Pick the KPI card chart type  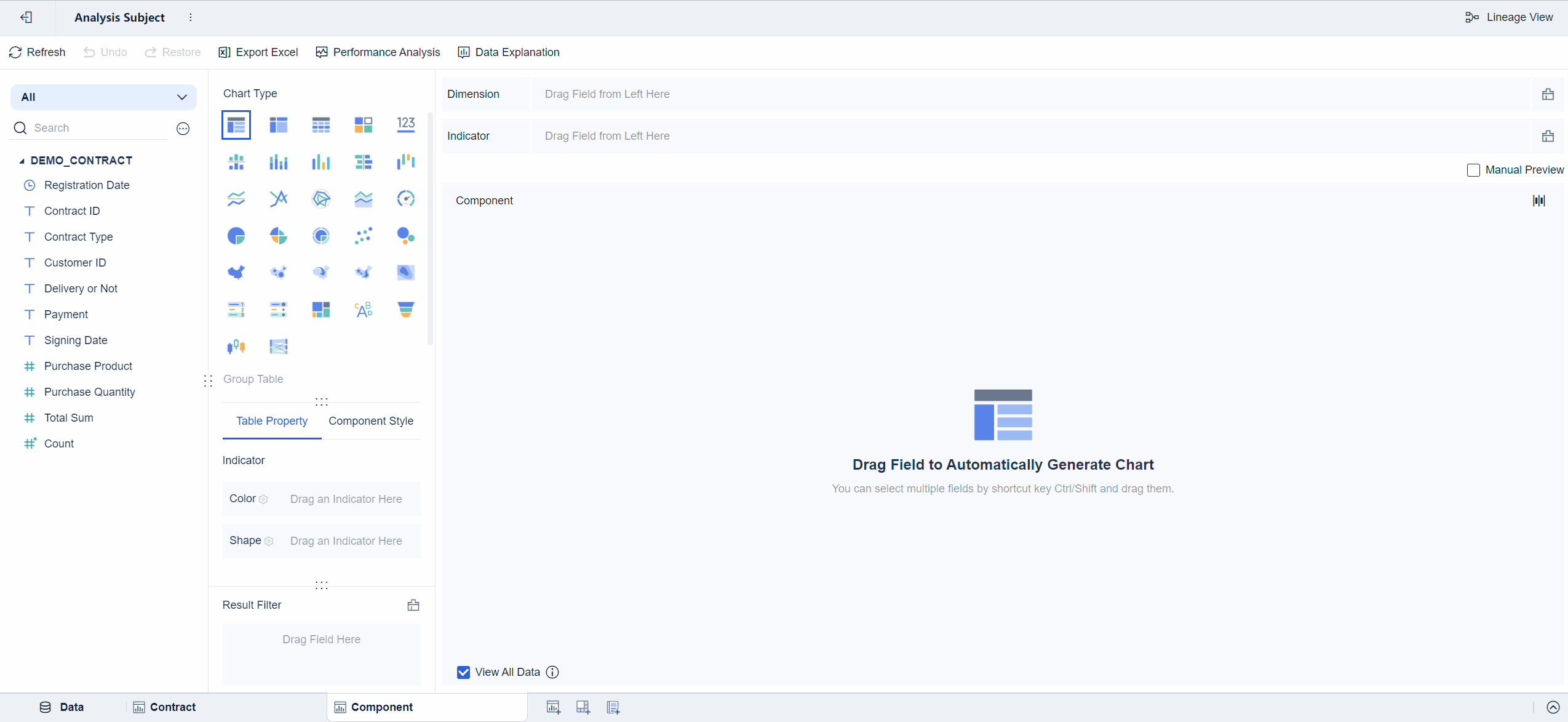click(405, 124)
